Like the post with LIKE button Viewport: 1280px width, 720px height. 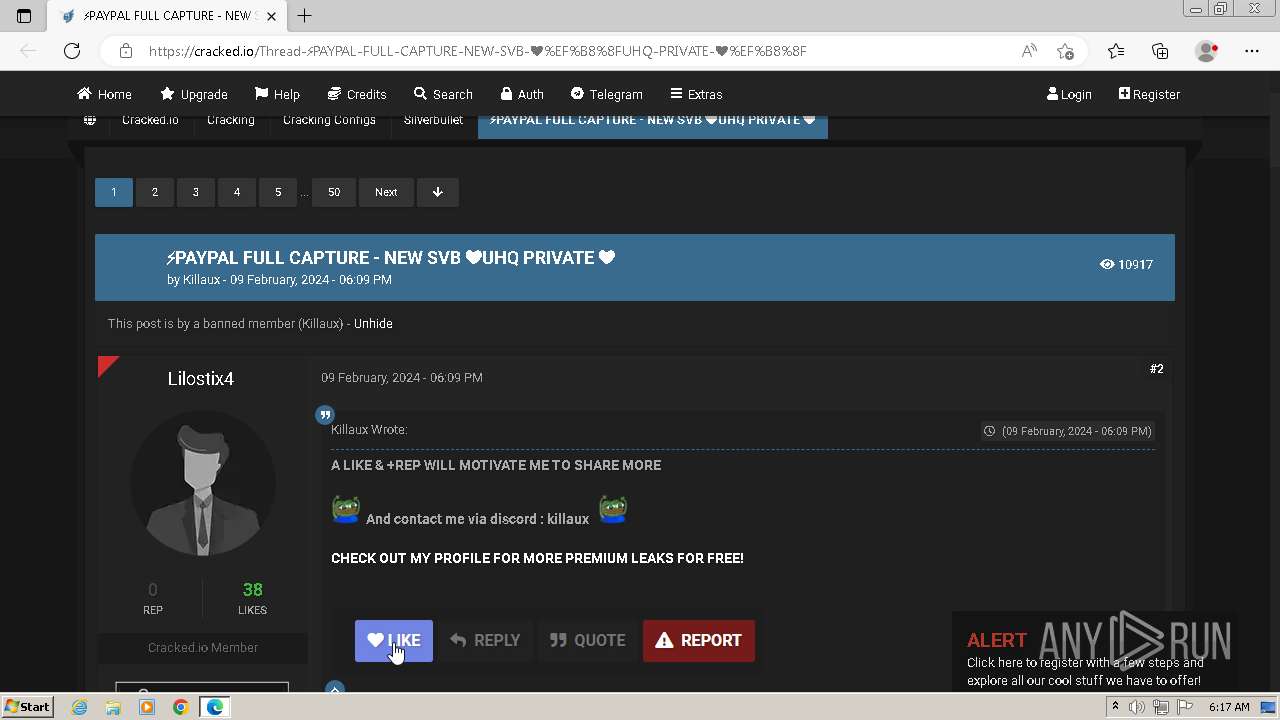coord(394,641)
